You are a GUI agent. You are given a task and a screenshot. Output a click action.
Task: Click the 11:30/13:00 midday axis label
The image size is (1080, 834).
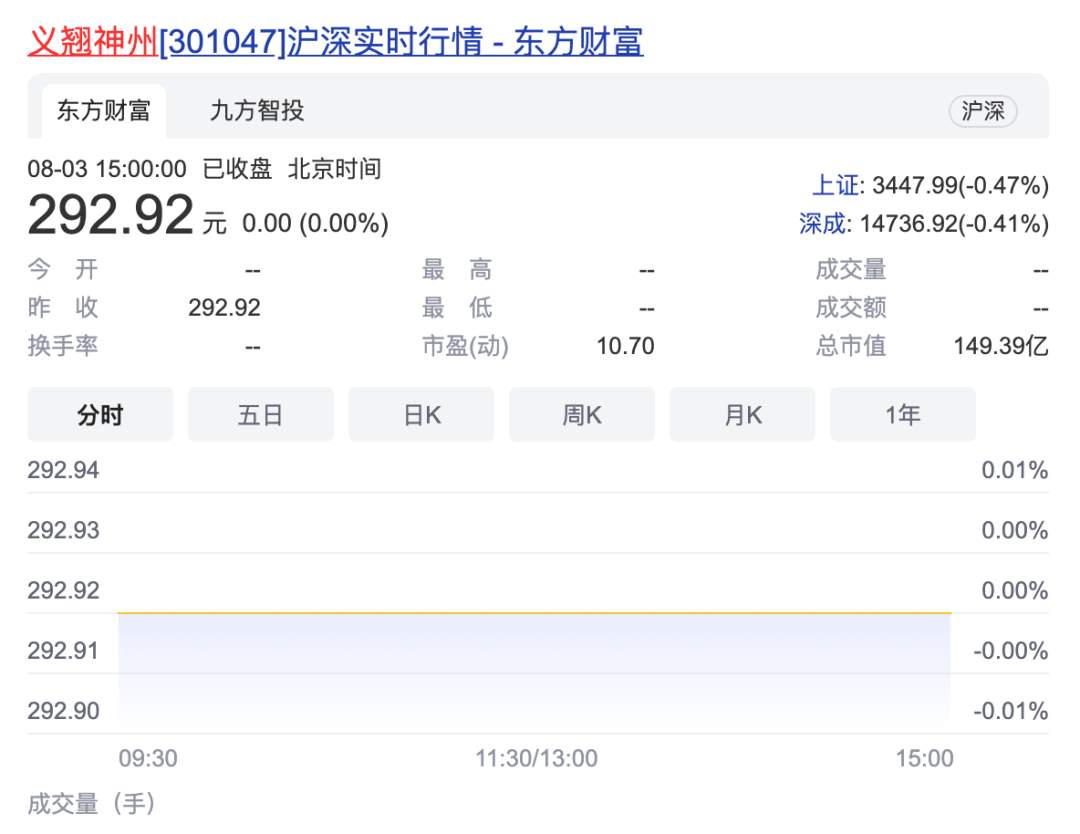pyautogui.click(x=536, y=759)
